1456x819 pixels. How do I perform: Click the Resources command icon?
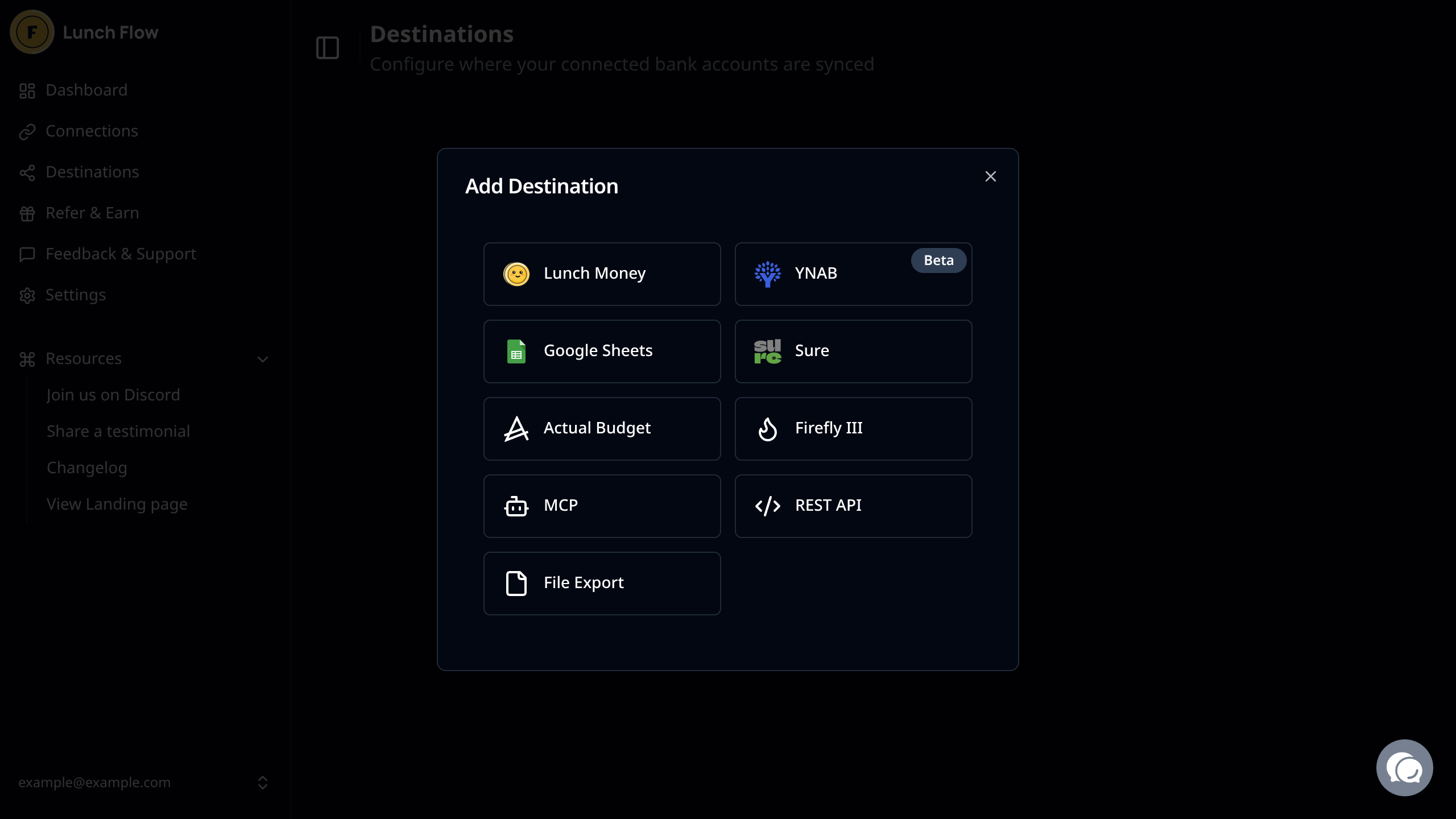pos(27,359)
